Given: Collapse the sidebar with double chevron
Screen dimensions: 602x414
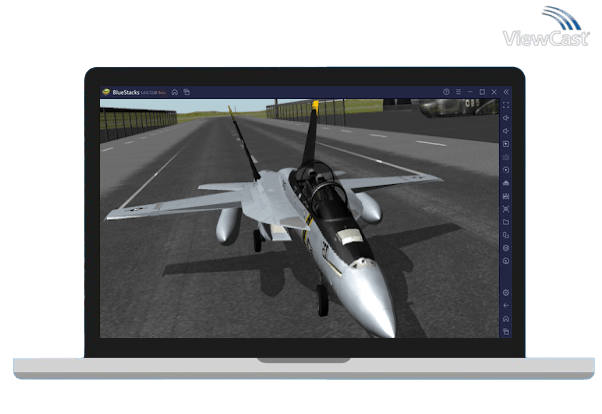Looking at the screenshot, I should pos(506,92).
